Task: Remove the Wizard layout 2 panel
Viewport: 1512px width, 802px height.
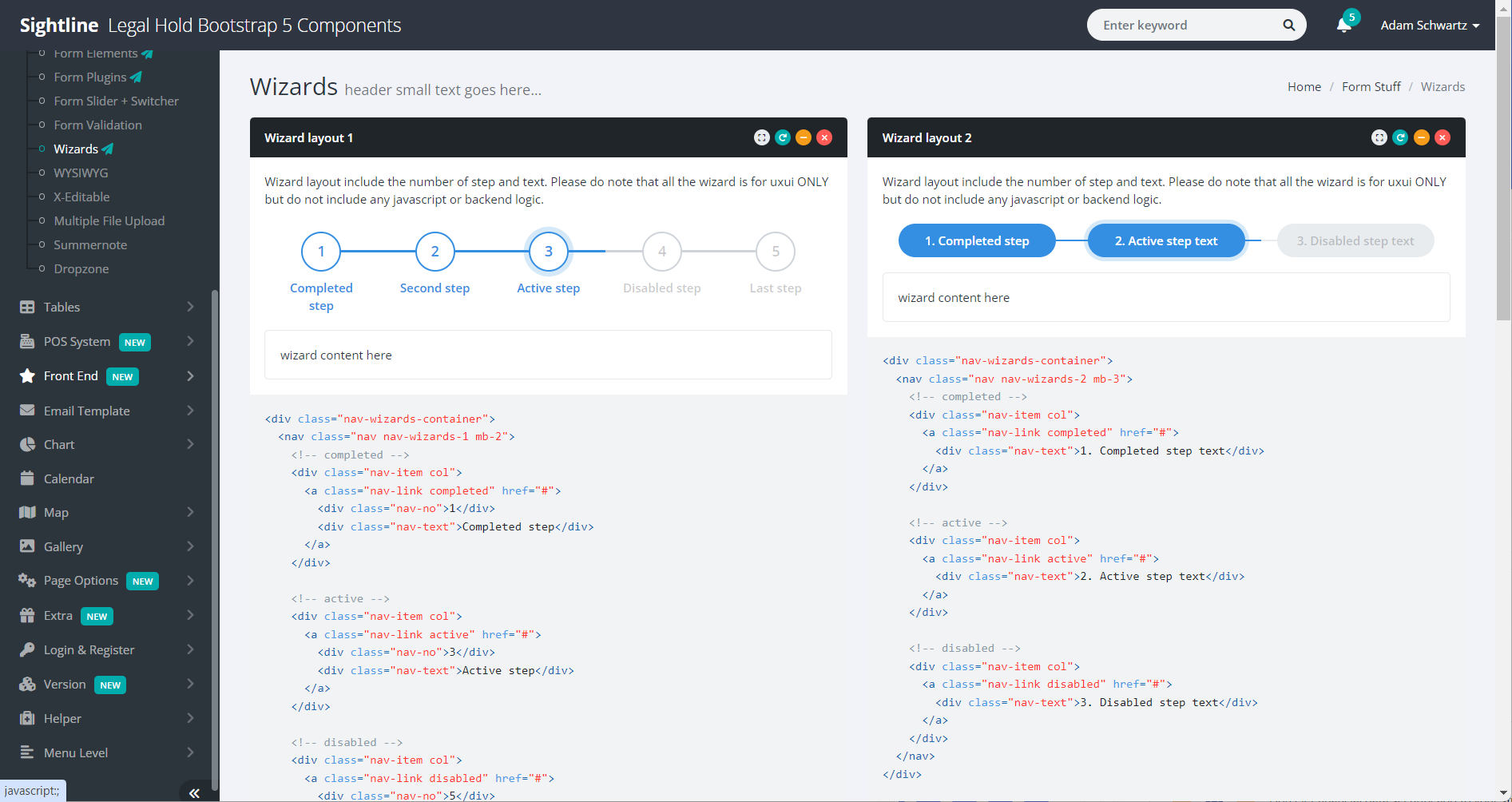Action: click(1443, 137)
